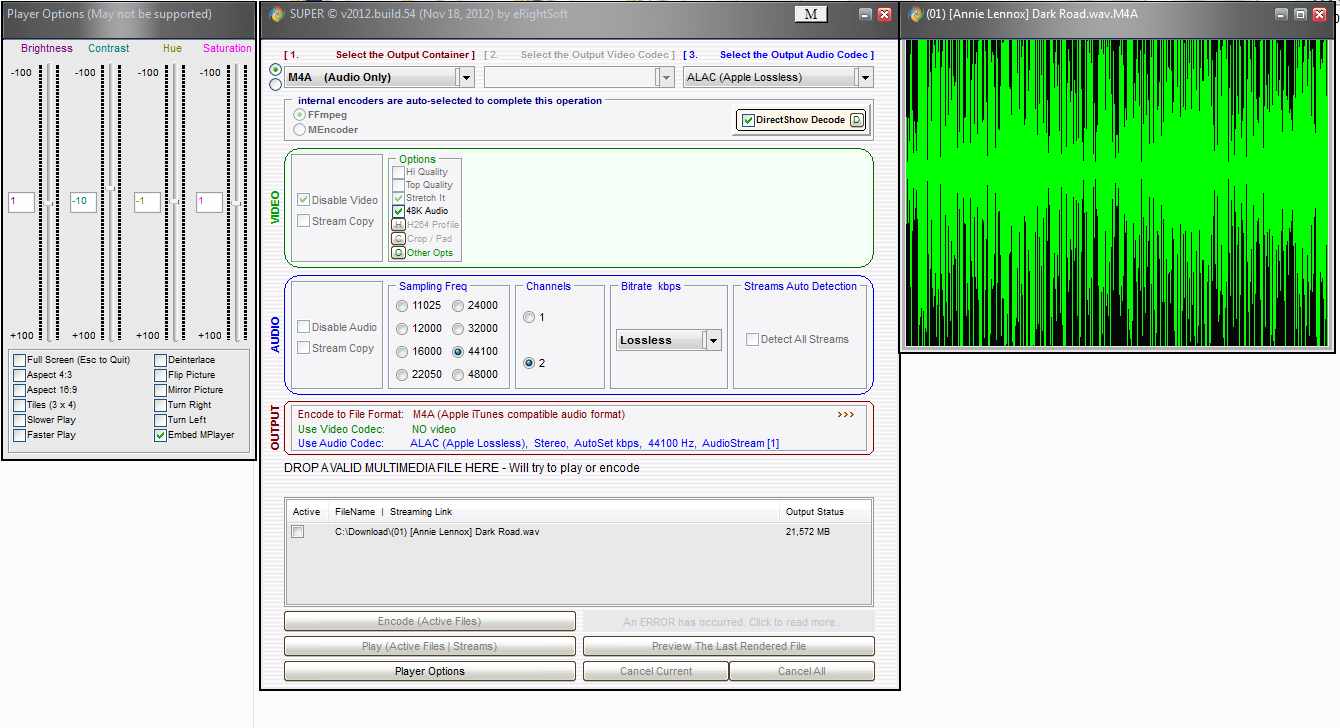Click the SUPER application icon in title bar
1340x728 pixels.
[x=276, y=14]
